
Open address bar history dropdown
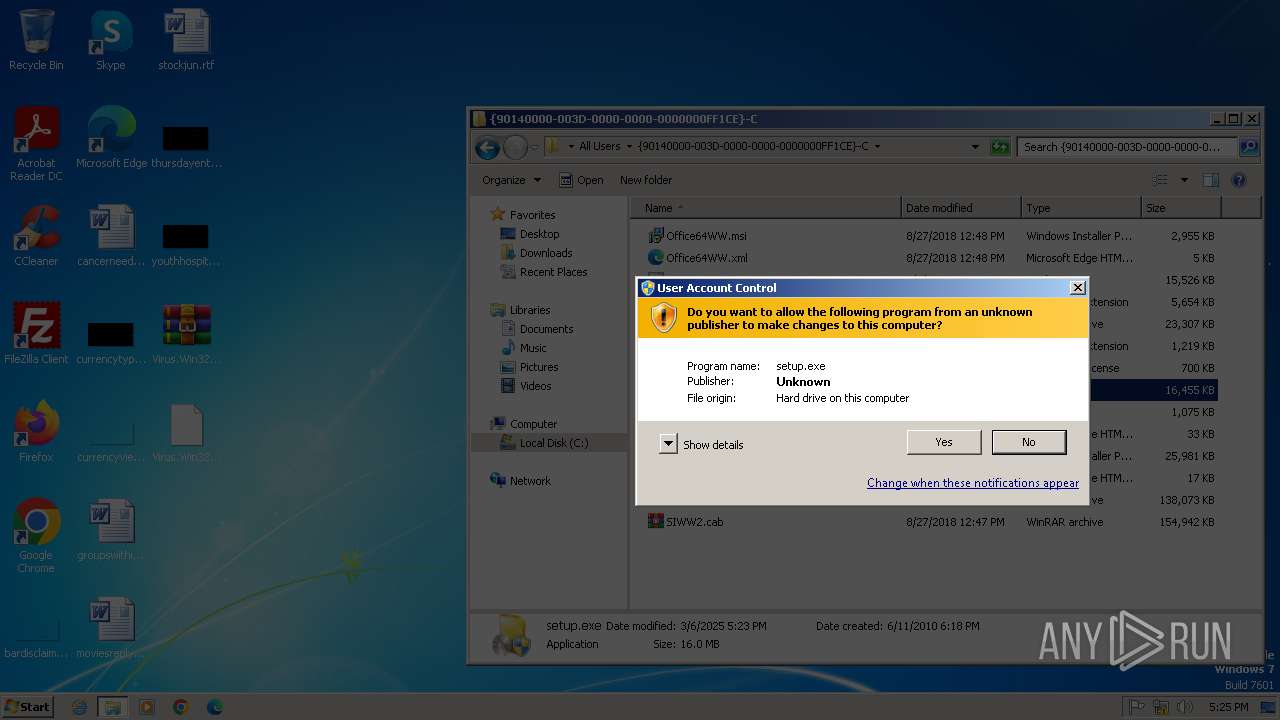point(975,147)
